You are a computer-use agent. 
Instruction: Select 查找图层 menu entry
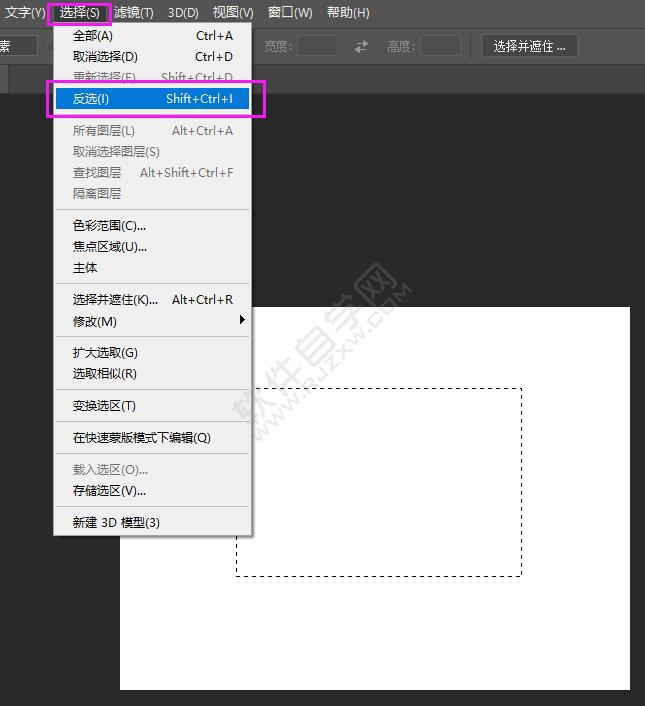153,172
